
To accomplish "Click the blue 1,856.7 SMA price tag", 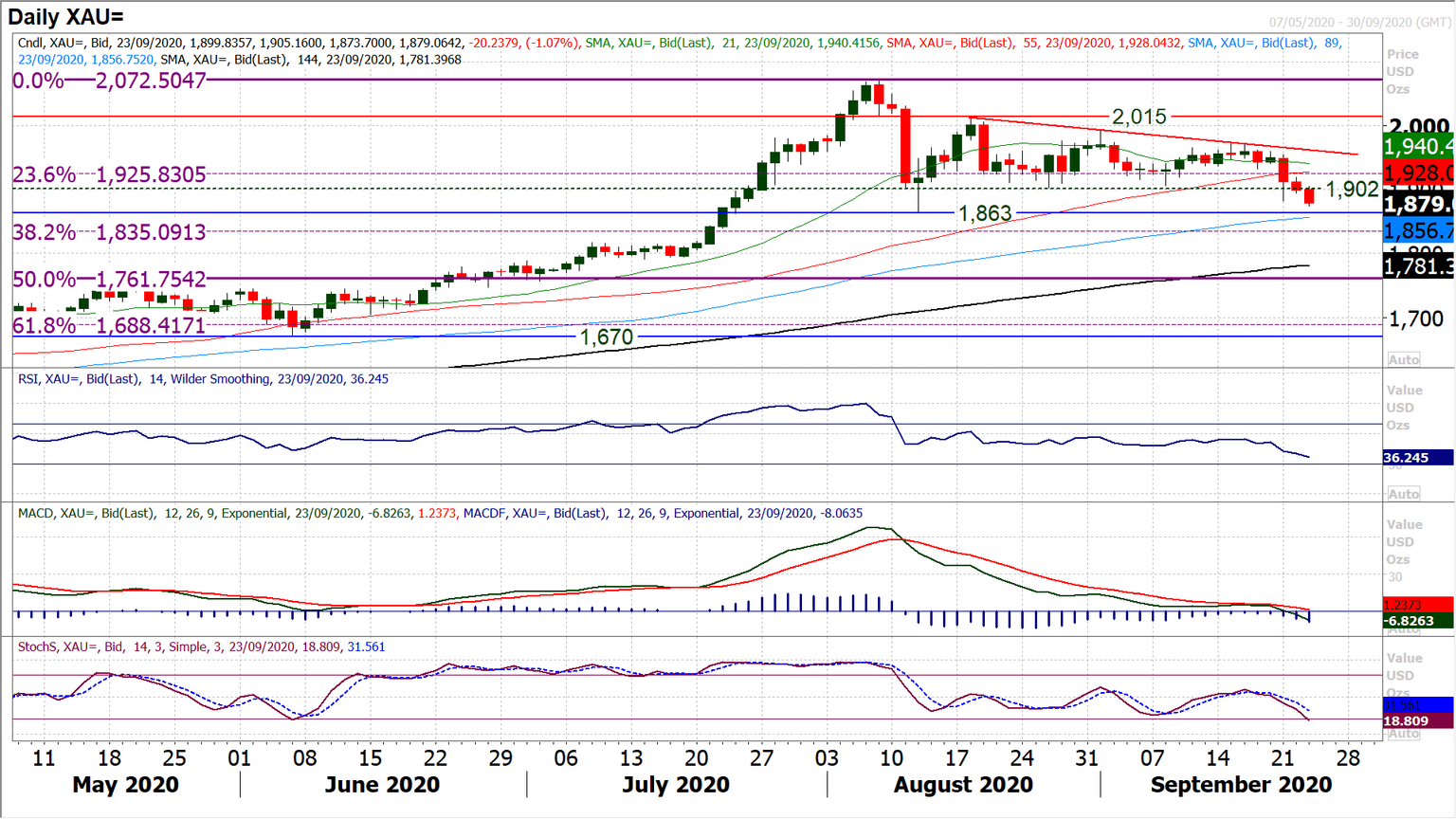I will (x=1417, y=231).
